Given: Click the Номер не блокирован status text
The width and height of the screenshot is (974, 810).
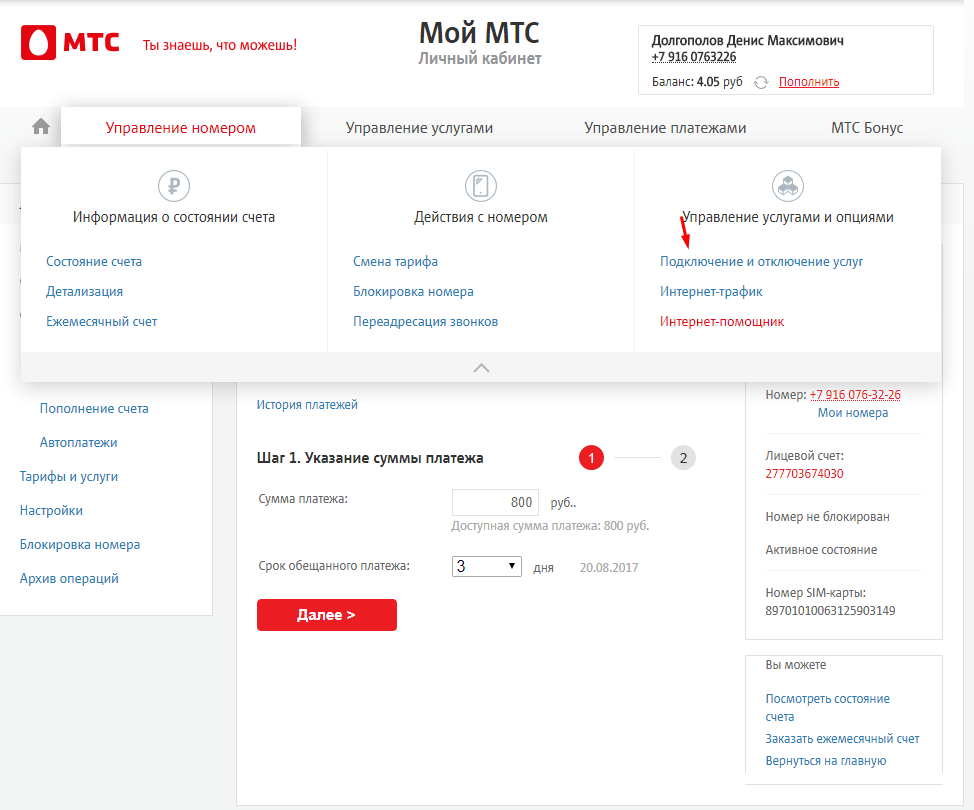Looking at the screenshot, I should (827, 517).
